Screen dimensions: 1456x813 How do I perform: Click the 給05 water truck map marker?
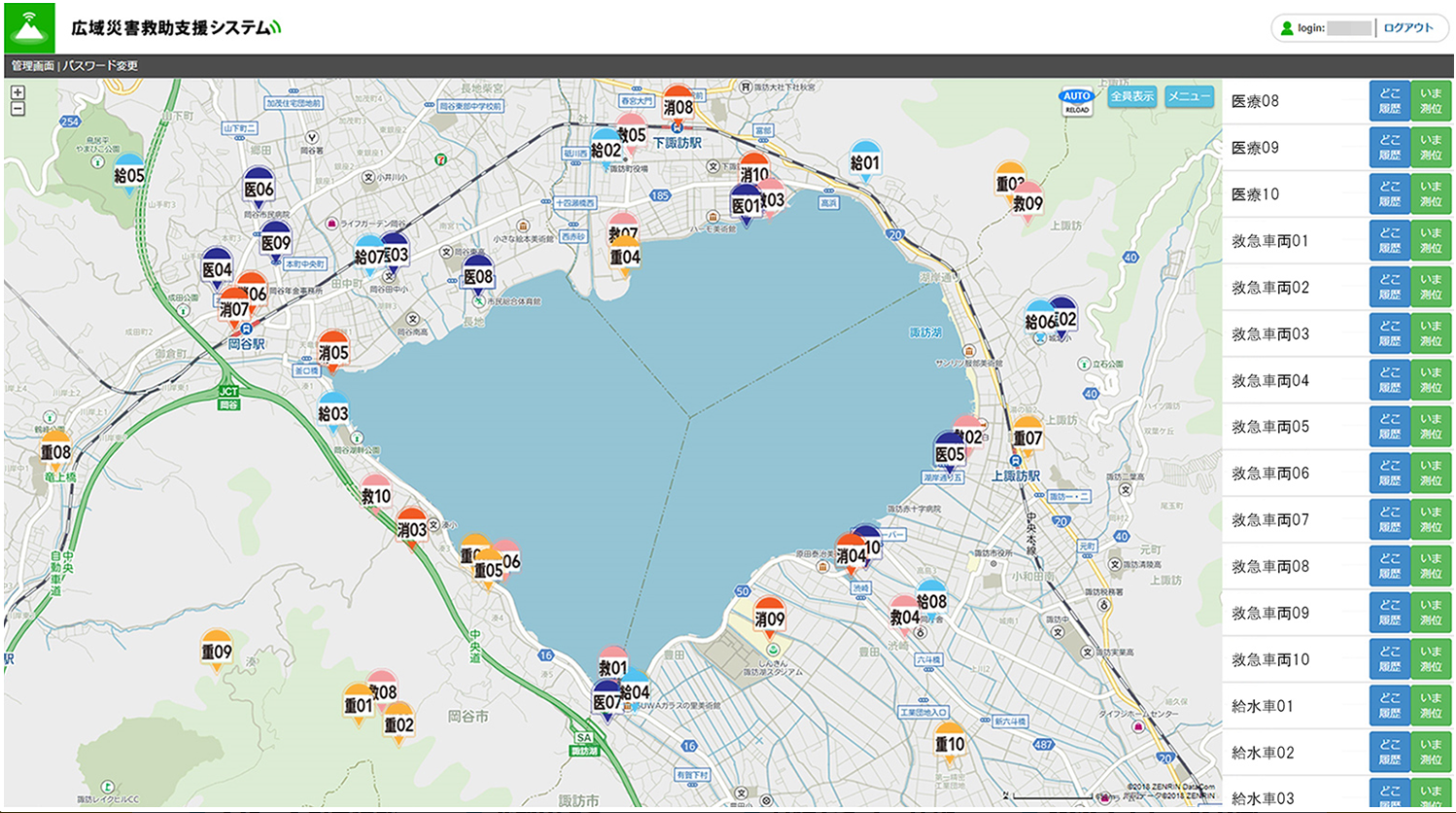129,175
